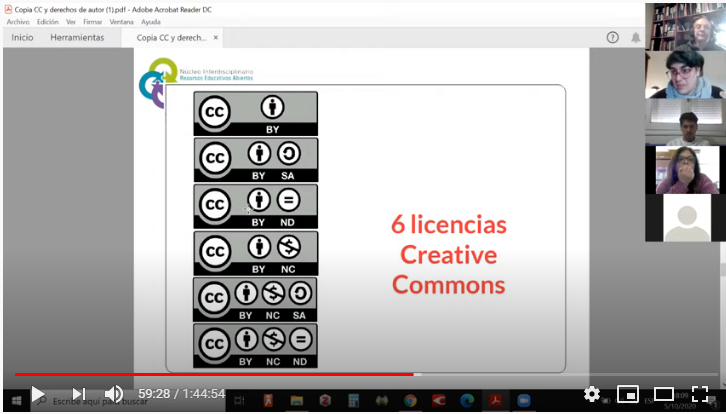This screenshot has height=414, width=726.
Task: Open Acrobat notifications bell
Action: 636,38
